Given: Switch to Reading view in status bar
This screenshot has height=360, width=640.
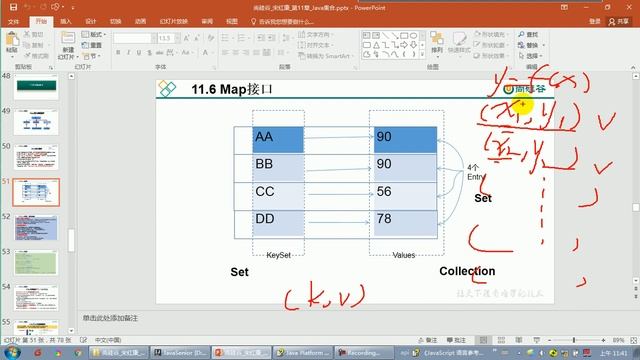Looking at the screenshot, I should coord(519,340).
